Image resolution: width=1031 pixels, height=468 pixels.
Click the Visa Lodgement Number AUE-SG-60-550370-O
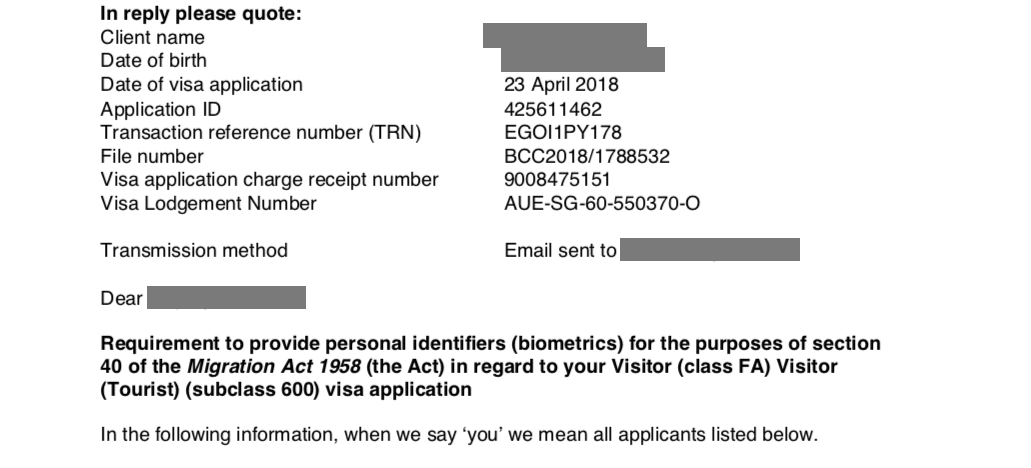602,204
